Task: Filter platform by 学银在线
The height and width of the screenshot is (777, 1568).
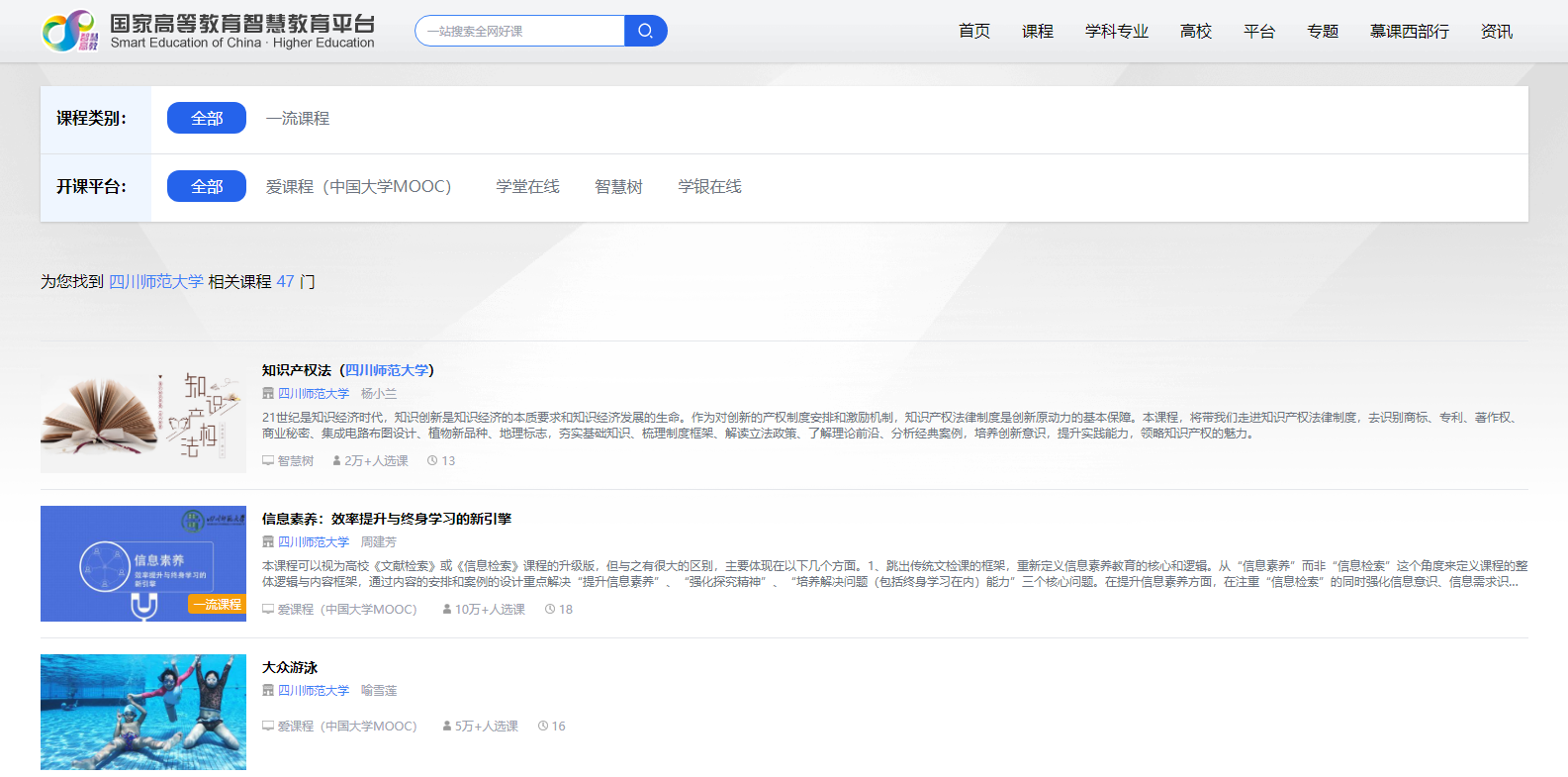Action: (710, 187)
